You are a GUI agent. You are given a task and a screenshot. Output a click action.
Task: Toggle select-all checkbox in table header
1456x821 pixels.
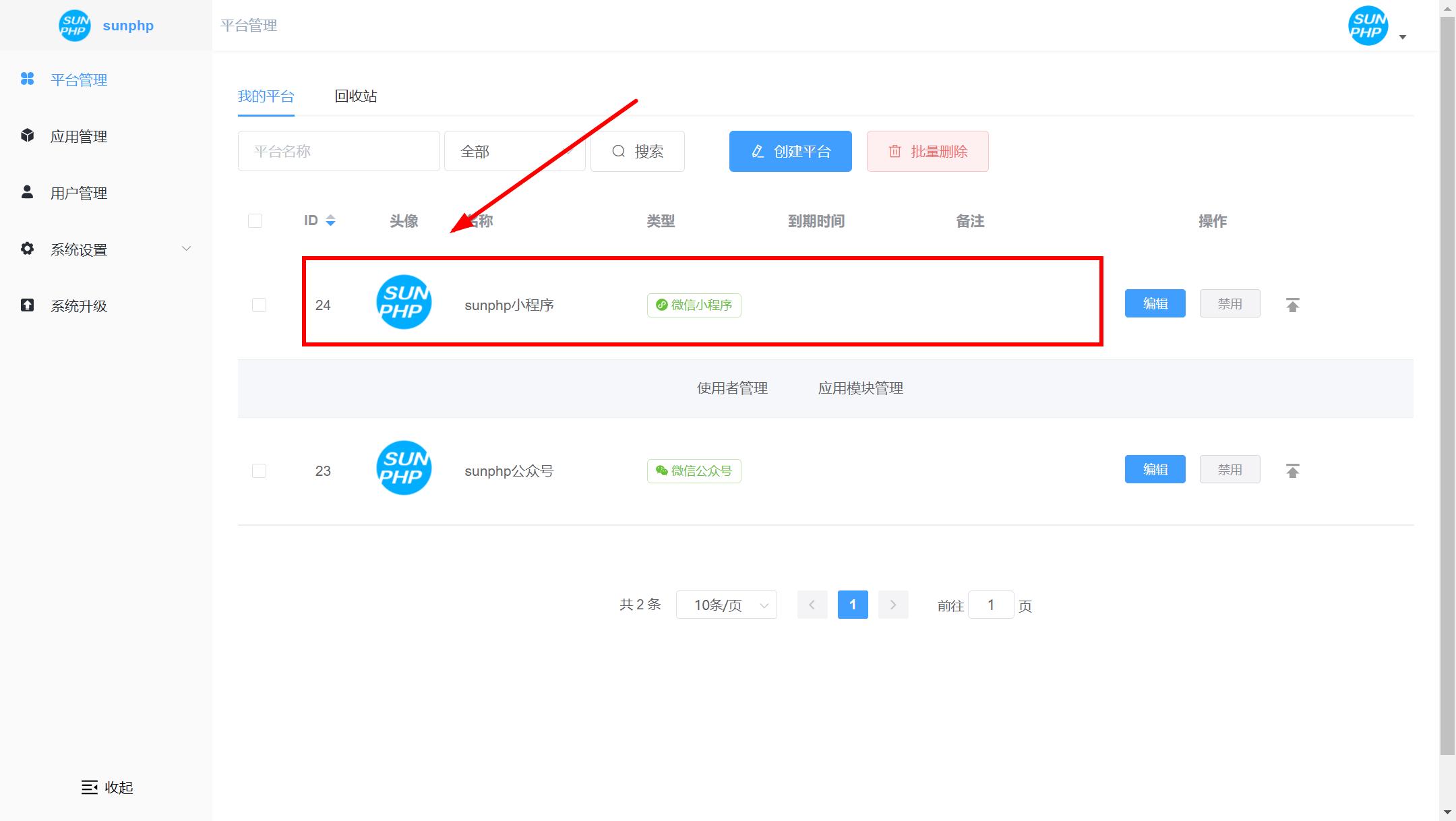255,220
